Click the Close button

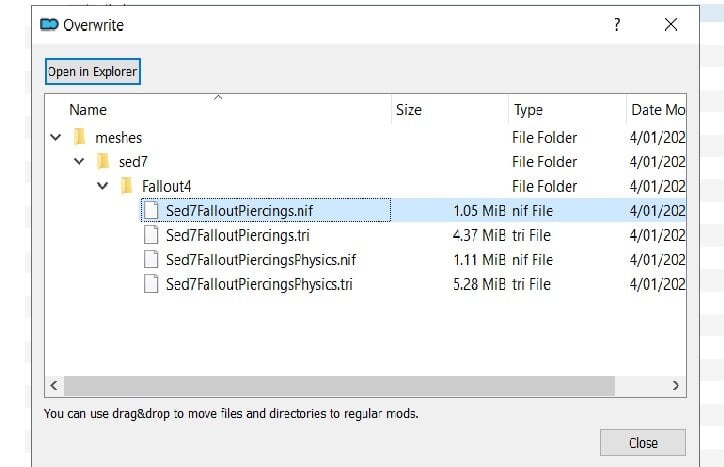pos(643,443)
